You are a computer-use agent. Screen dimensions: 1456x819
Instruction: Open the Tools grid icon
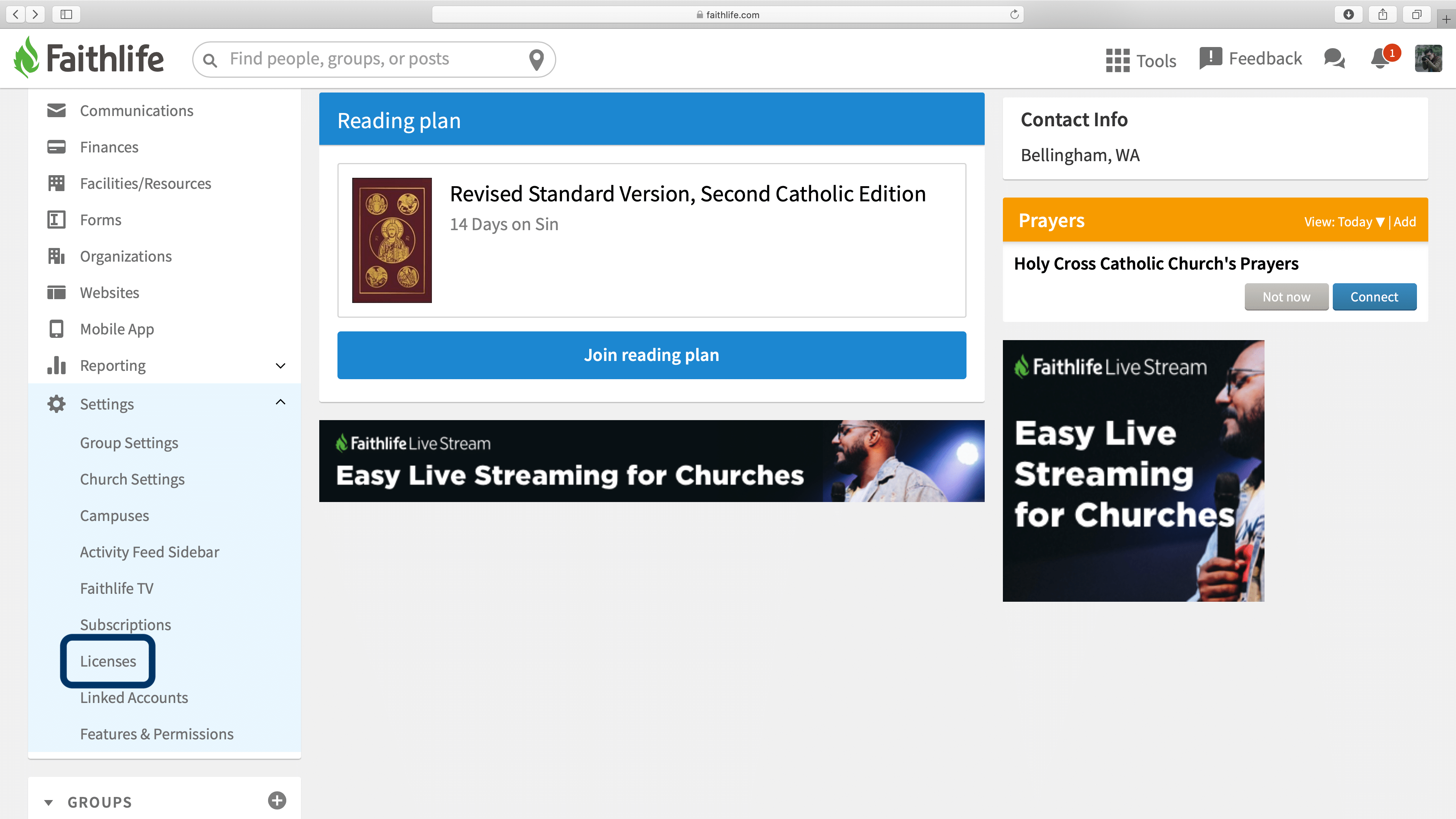pos(1117,60)
